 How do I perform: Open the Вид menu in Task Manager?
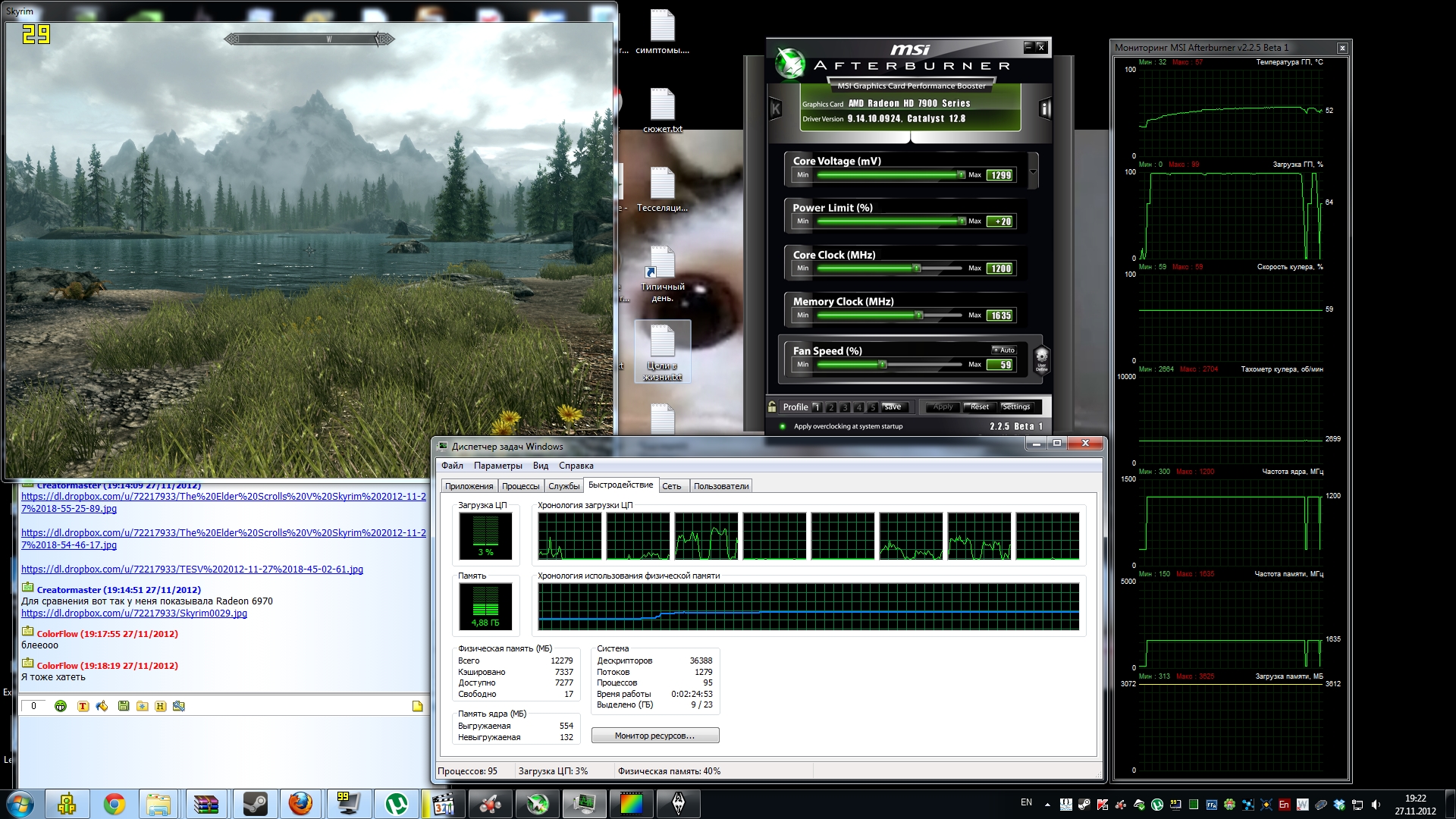541,466
